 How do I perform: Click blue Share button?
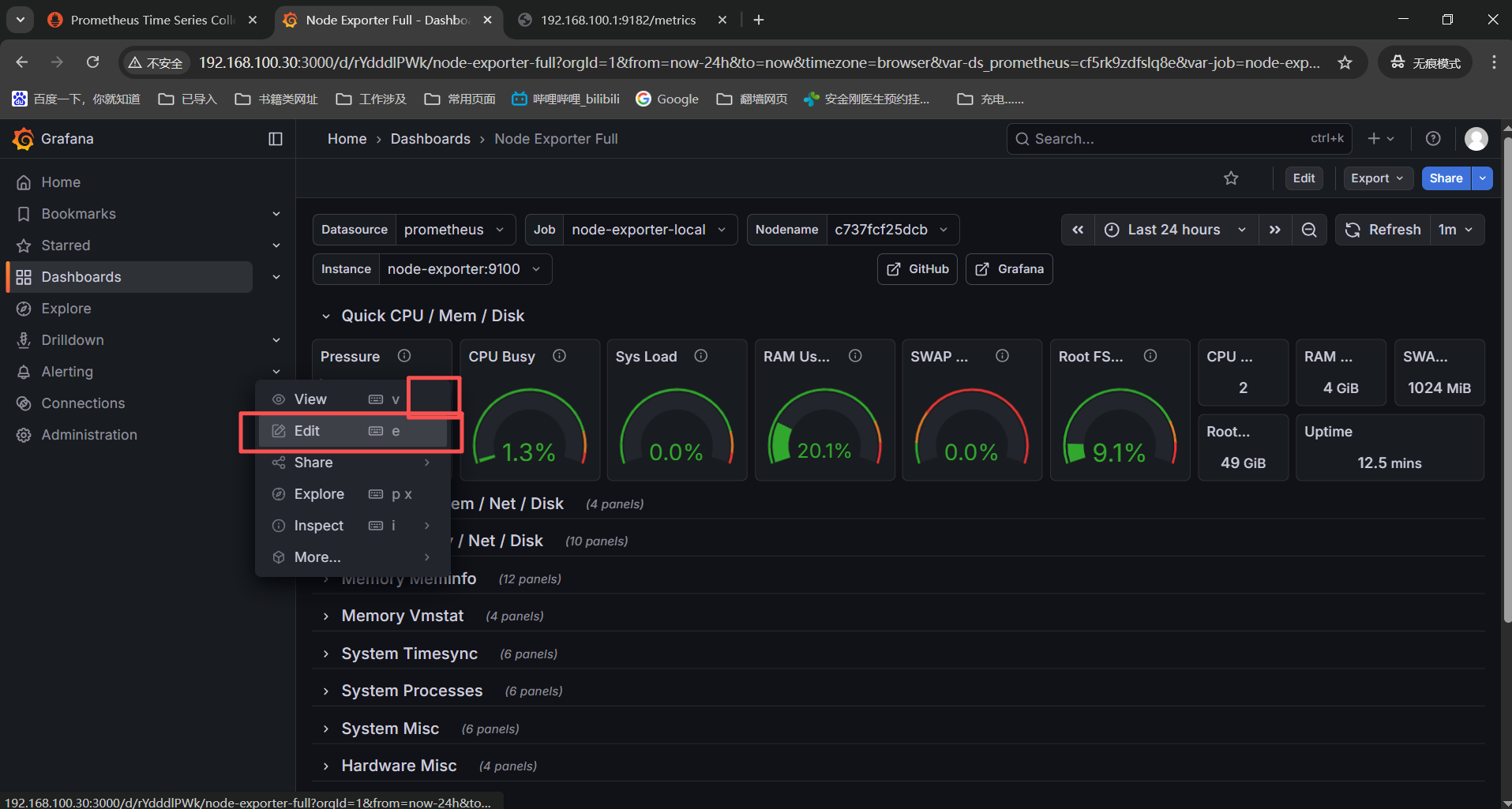click(1446, 178)
